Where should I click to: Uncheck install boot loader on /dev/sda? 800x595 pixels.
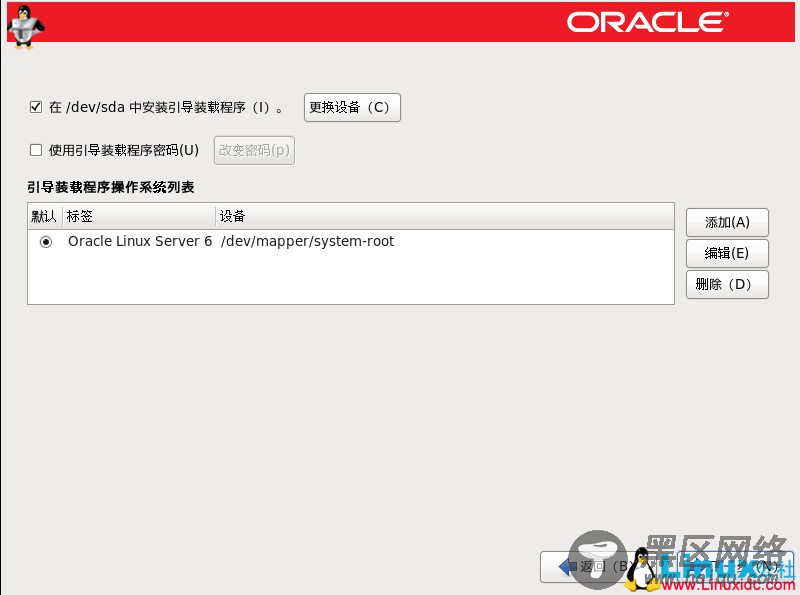pos(36,107)
